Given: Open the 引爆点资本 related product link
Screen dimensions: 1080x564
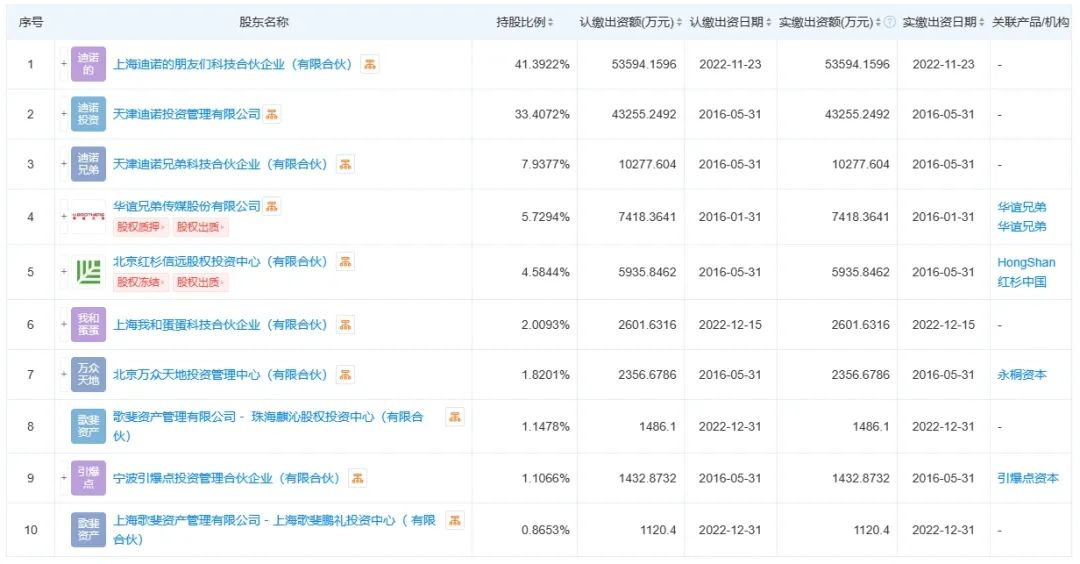Looking at the screenshot, I should [x=1027, y=478].
